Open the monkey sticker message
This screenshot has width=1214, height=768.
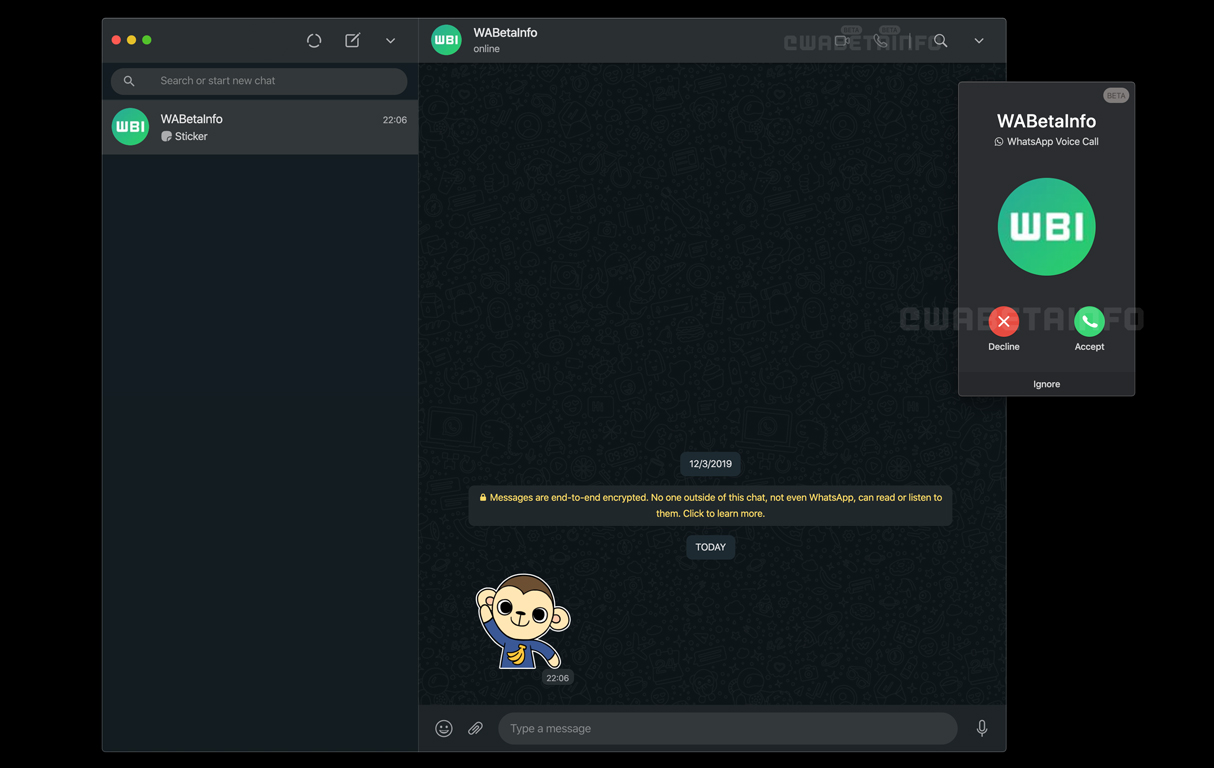click(x=523, y=621)
